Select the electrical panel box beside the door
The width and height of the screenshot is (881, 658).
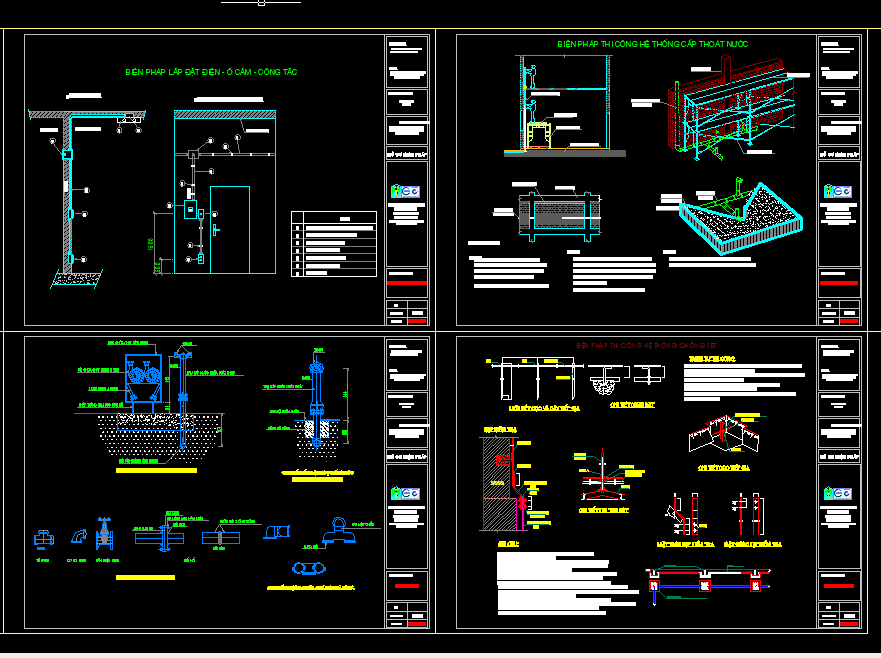tap(189, 209)
